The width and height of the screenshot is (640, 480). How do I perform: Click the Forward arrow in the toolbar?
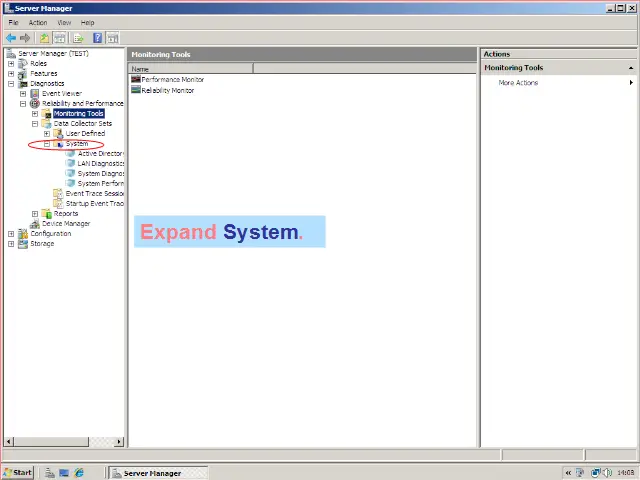click(x=25, y=38)
